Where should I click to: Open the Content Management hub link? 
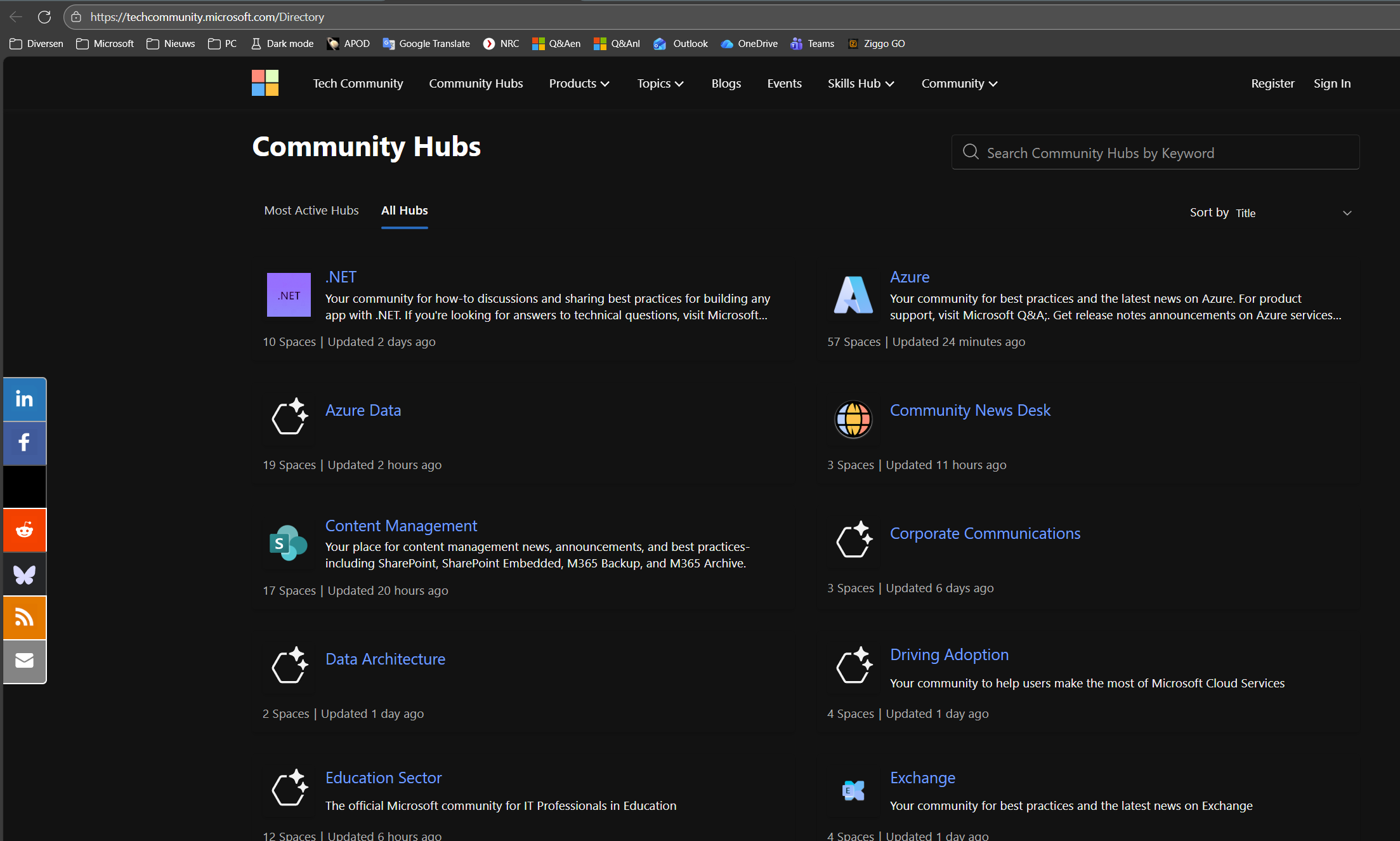(401, 526)
